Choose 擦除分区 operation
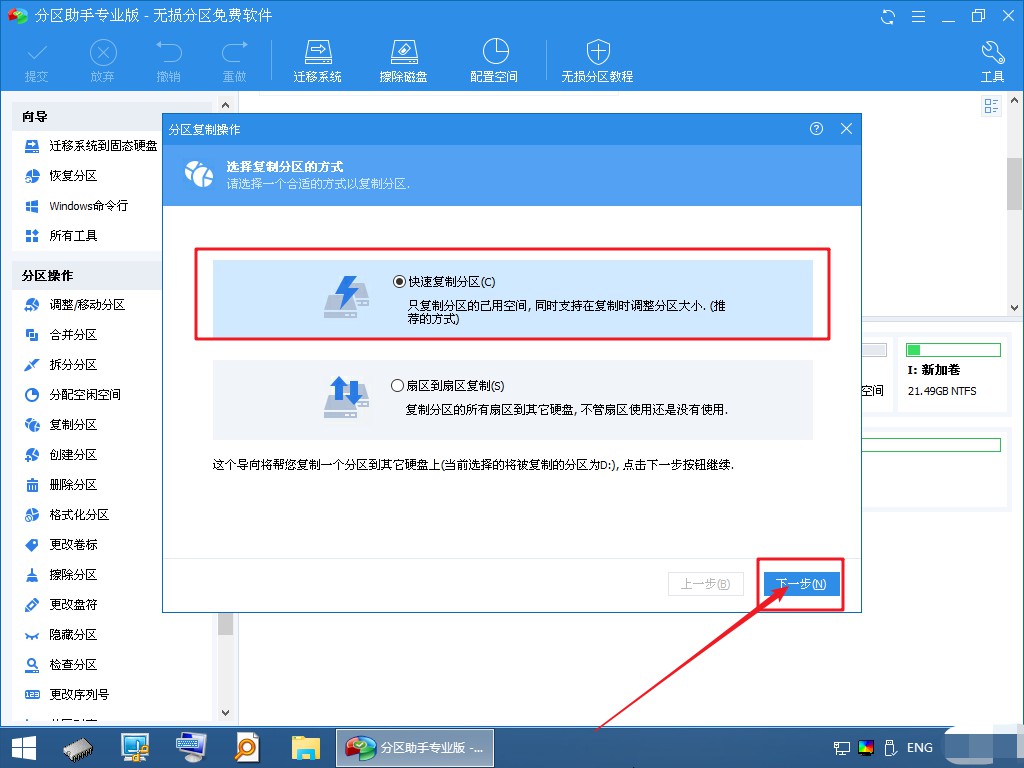Screen dimensions: 1024x768 (x=61, y=575)
